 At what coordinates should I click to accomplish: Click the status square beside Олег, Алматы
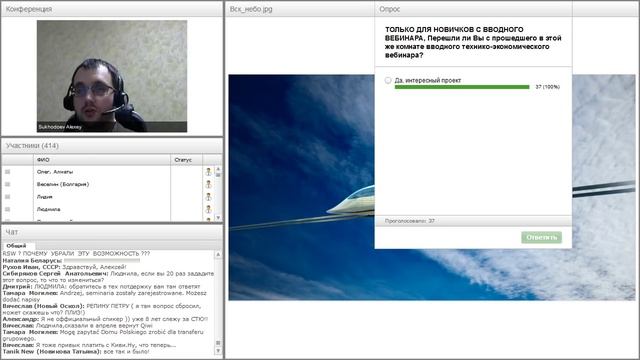tap(7, 172)
